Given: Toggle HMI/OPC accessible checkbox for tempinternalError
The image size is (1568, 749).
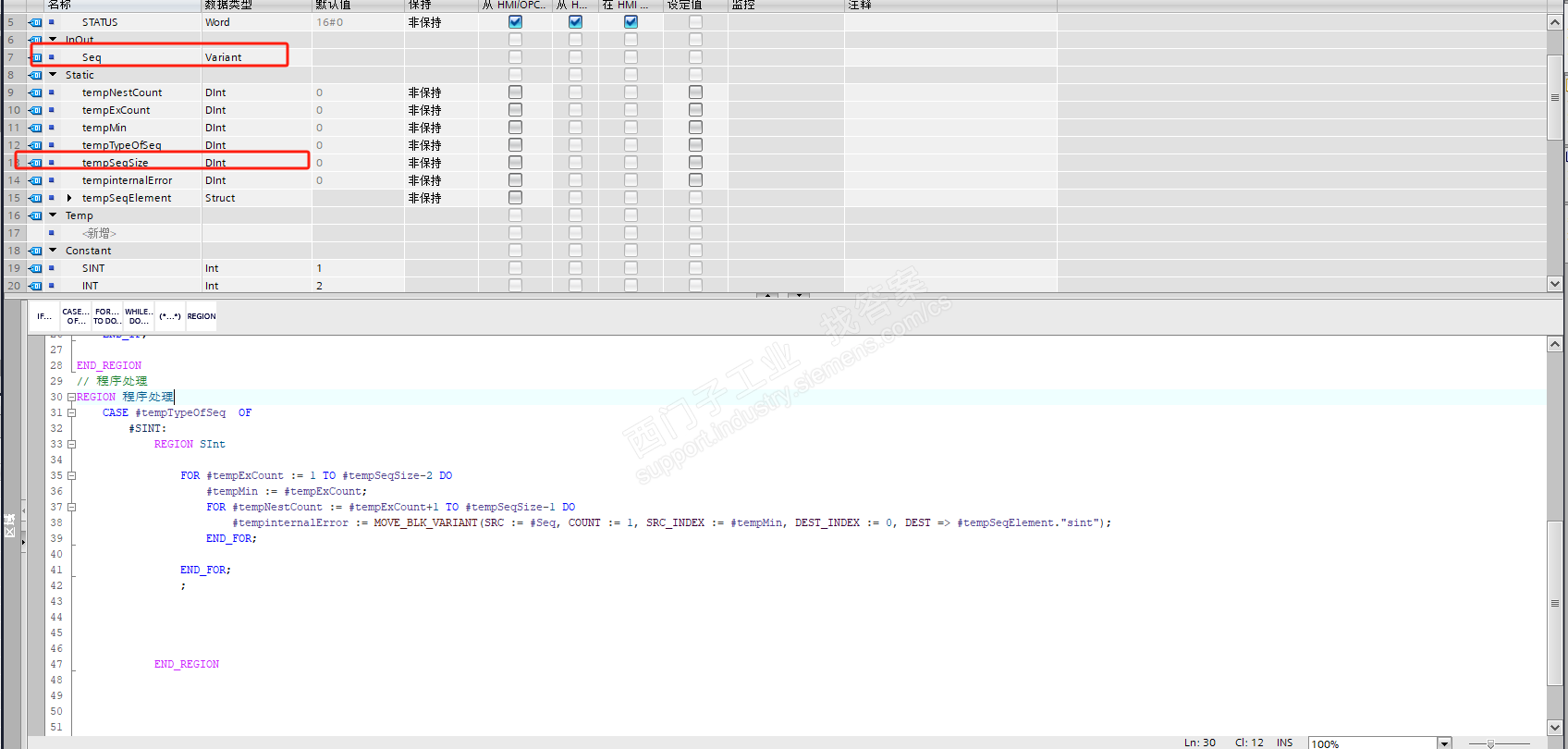Looking at the screenshot, I should pyautogui.click(x=515, y=180).
